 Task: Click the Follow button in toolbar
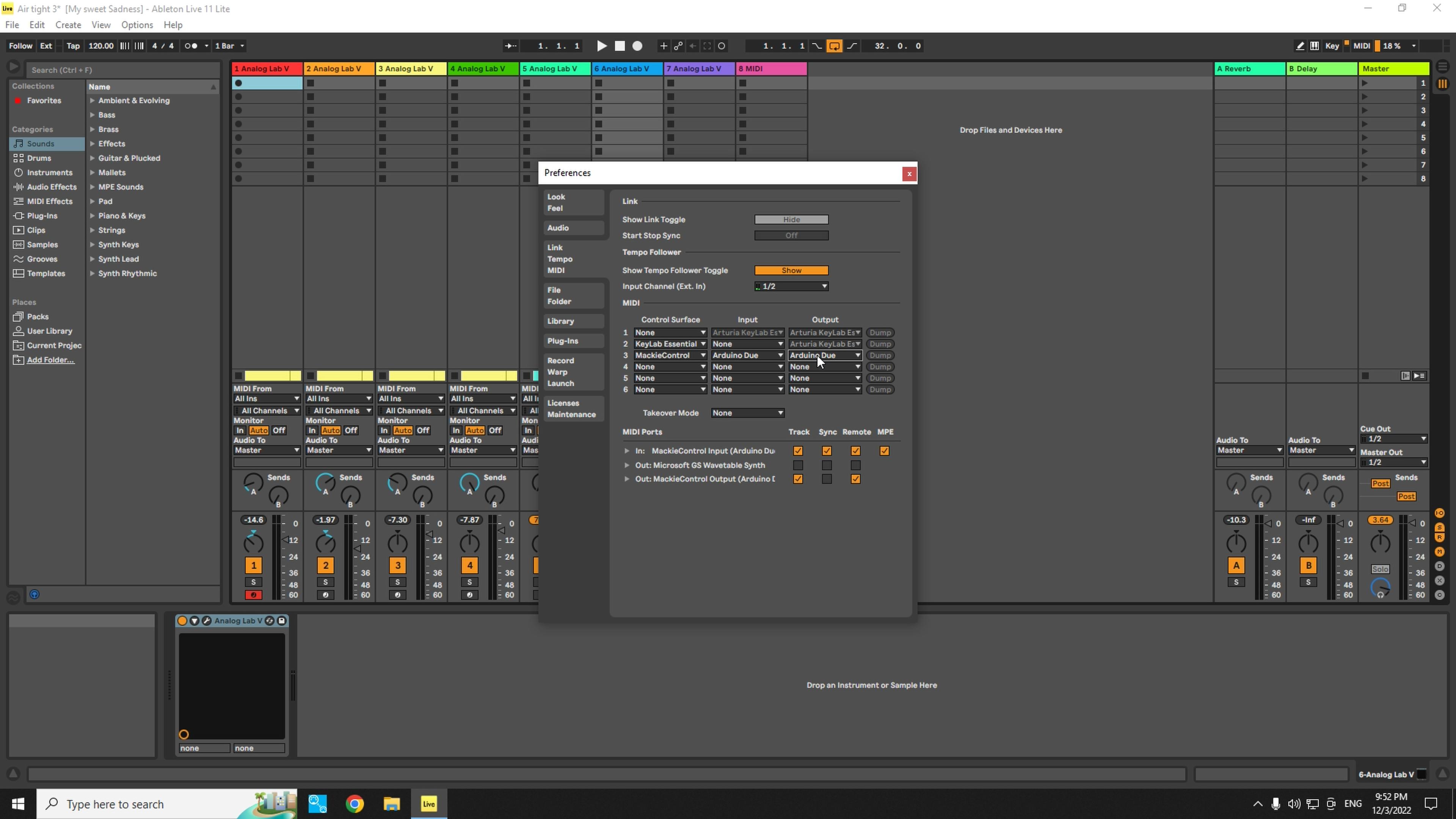(x=21, y=45)
